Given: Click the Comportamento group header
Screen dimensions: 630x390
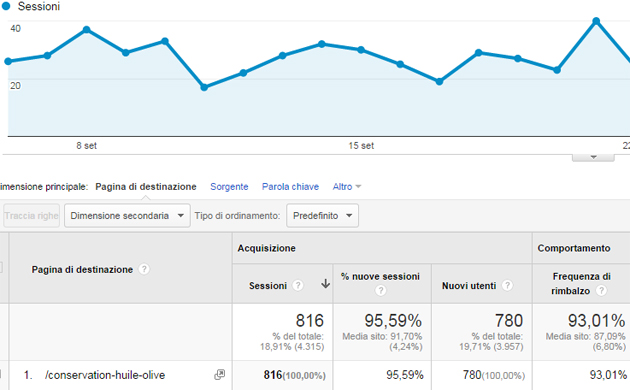Looking at the screenshot, I should point(574,248).
